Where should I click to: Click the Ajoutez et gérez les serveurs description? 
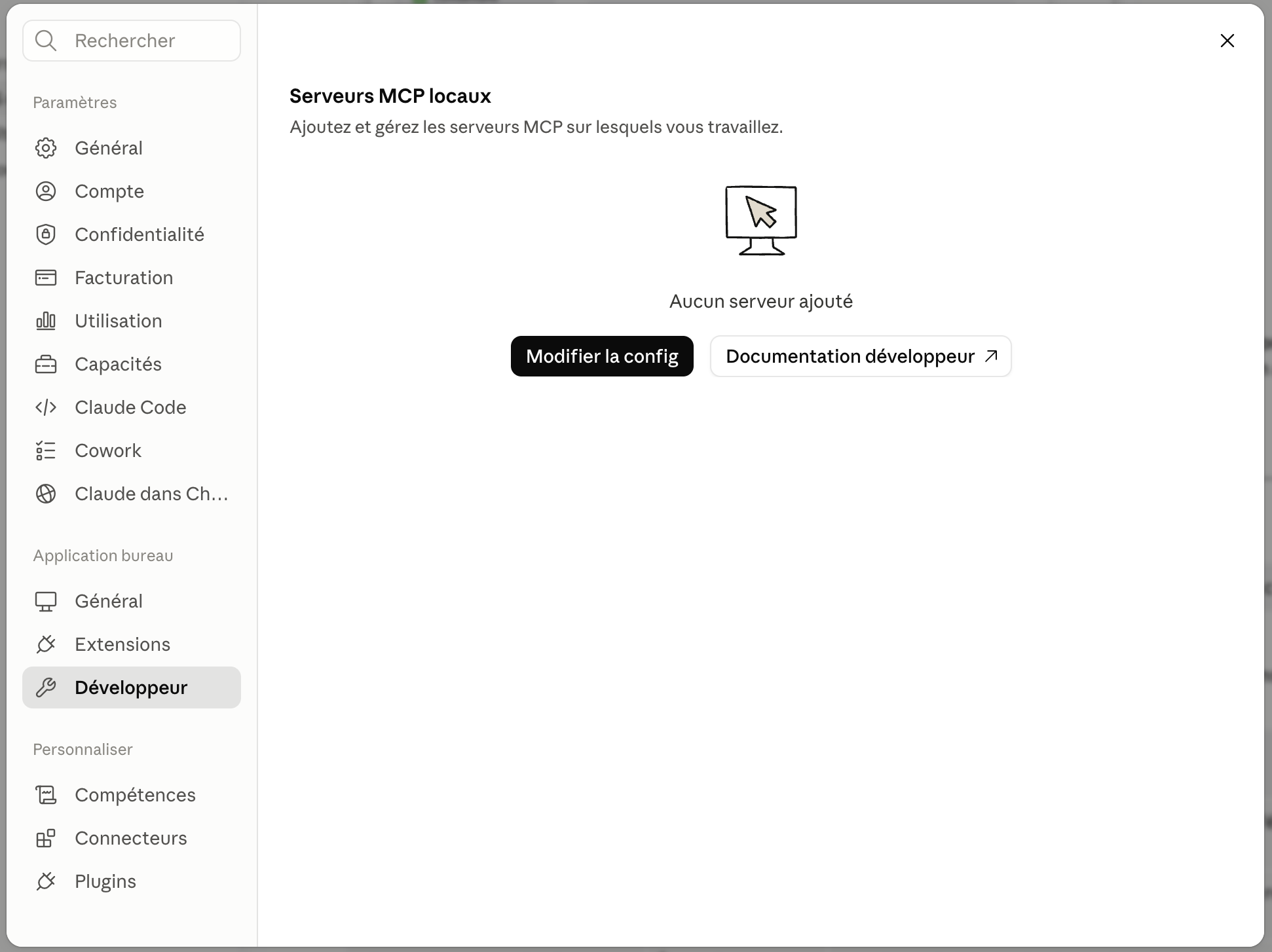(x=536, y=127)
